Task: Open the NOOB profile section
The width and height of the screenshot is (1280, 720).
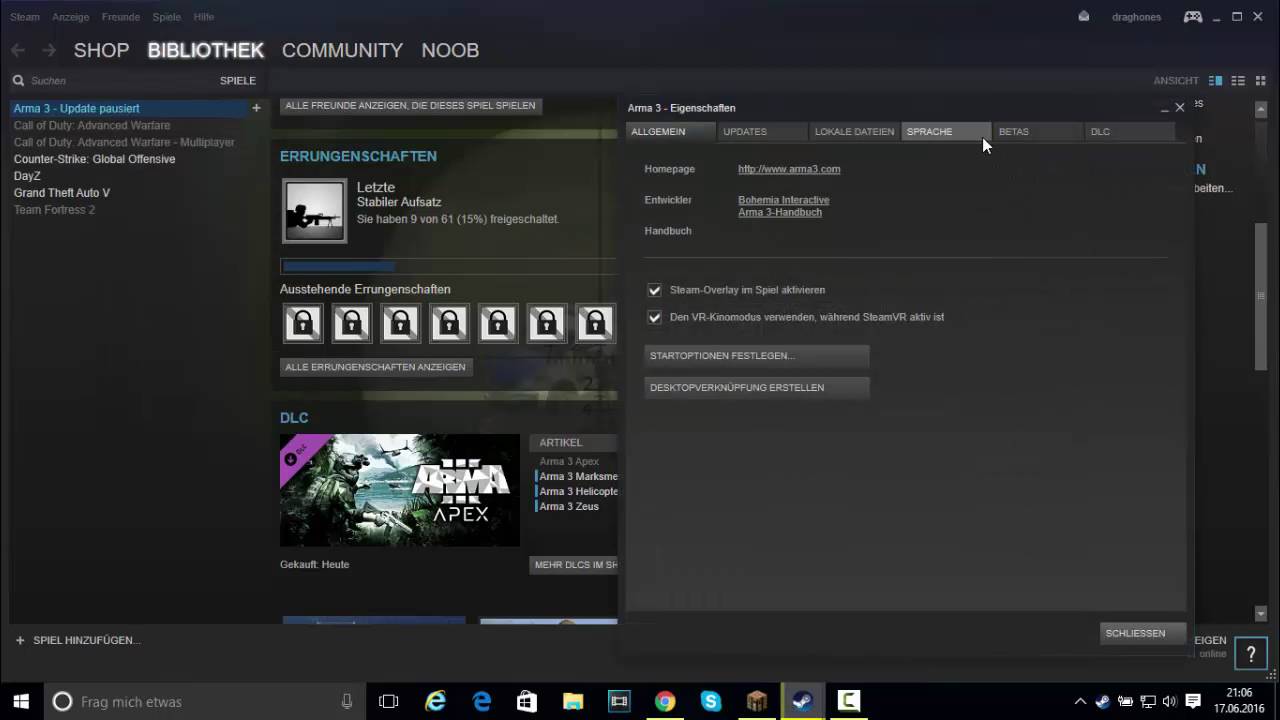Action: tap(450, 50)
